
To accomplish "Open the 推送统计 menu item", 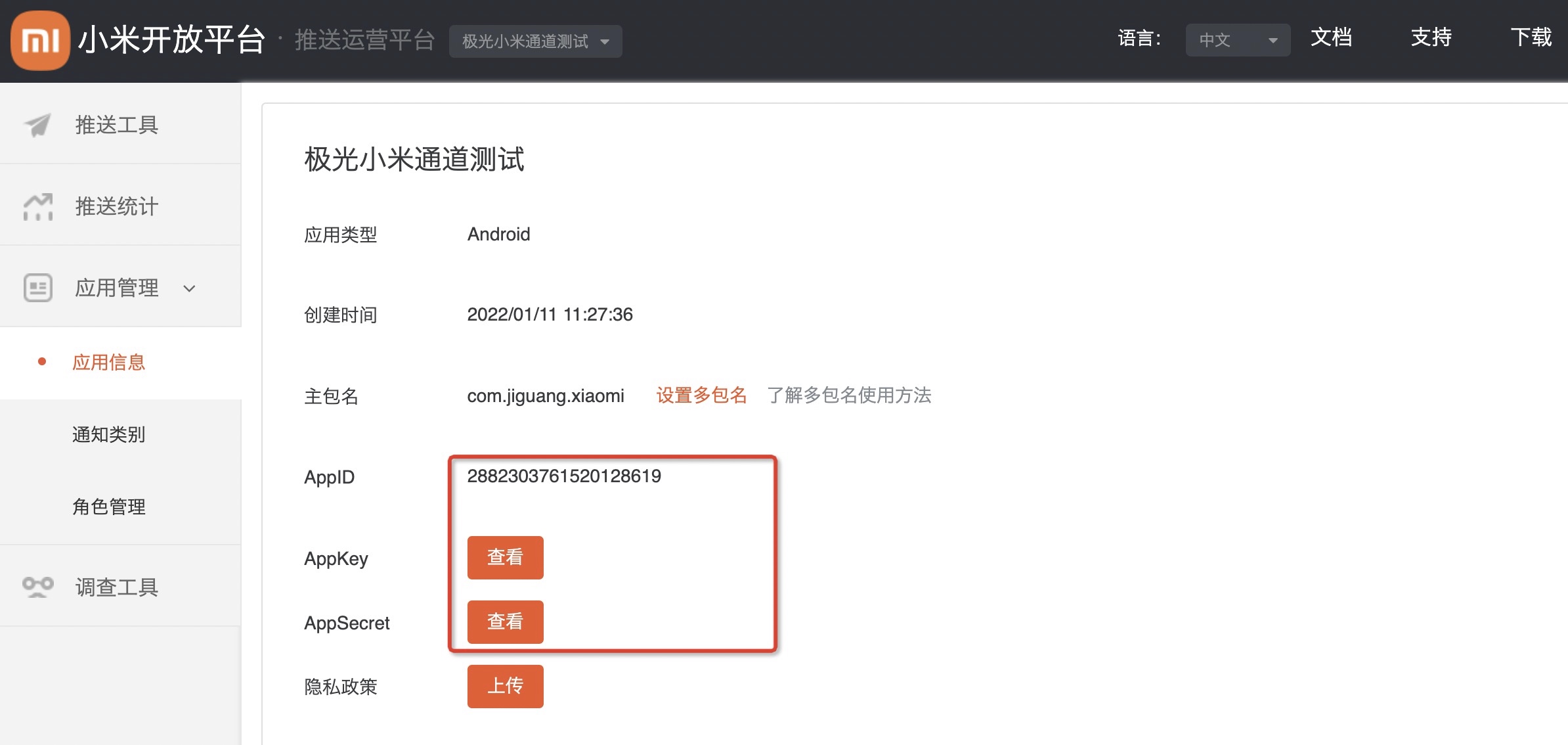I will point(117,206).
